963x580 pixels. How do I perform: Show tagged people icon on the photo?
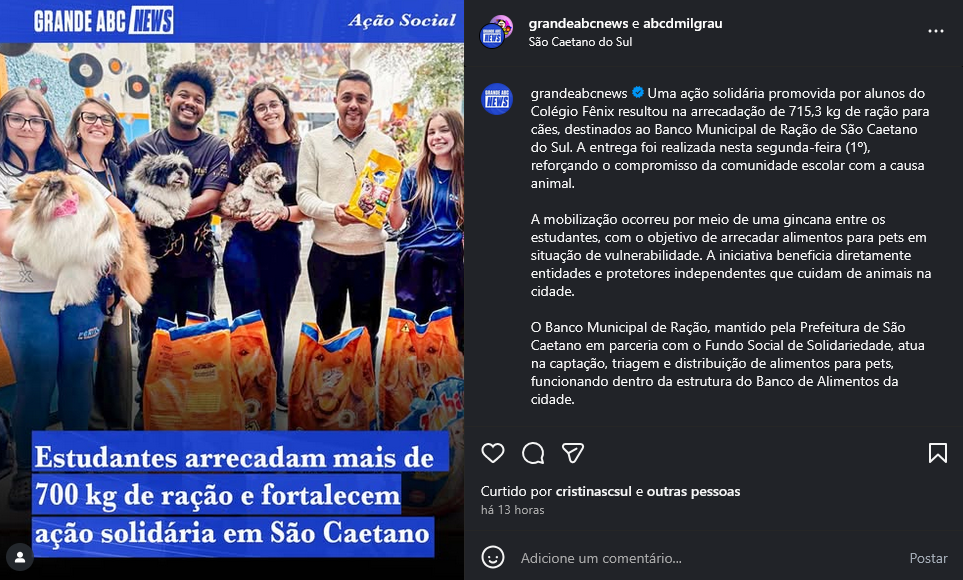coord(20,557)
